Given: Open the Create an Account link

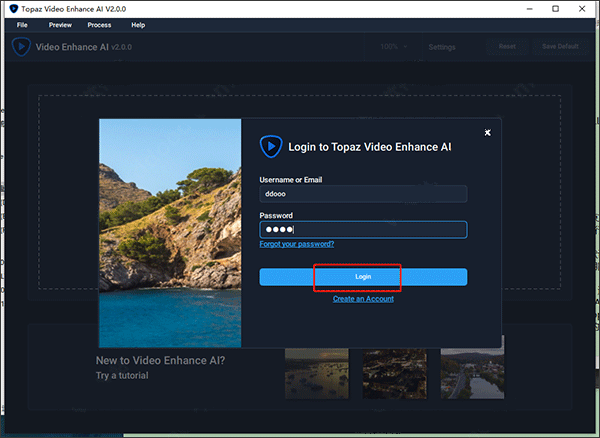Looking at the screenshot, I should 363,299.
